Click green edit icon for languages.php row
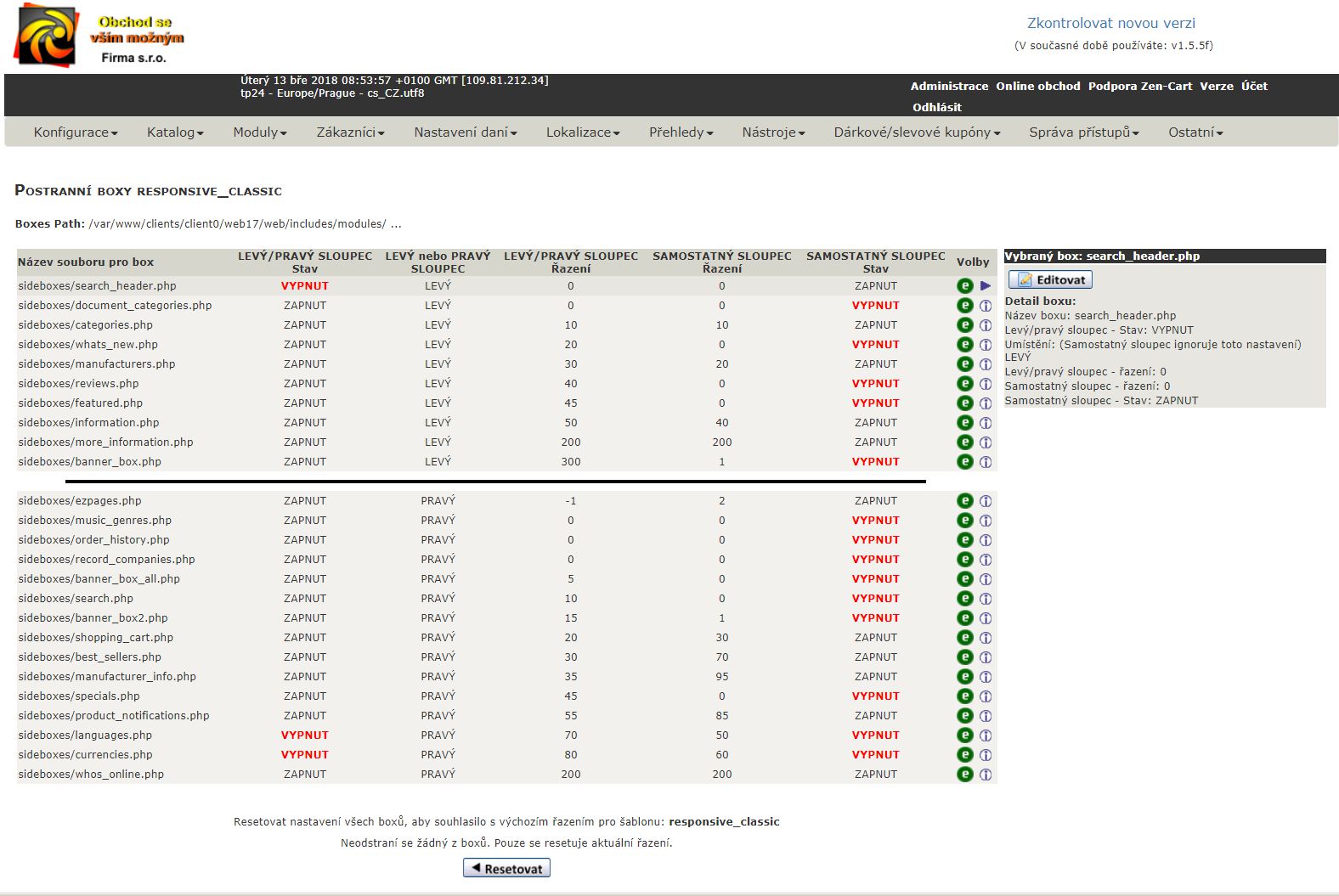The image size is (1339, 896). 964,735
